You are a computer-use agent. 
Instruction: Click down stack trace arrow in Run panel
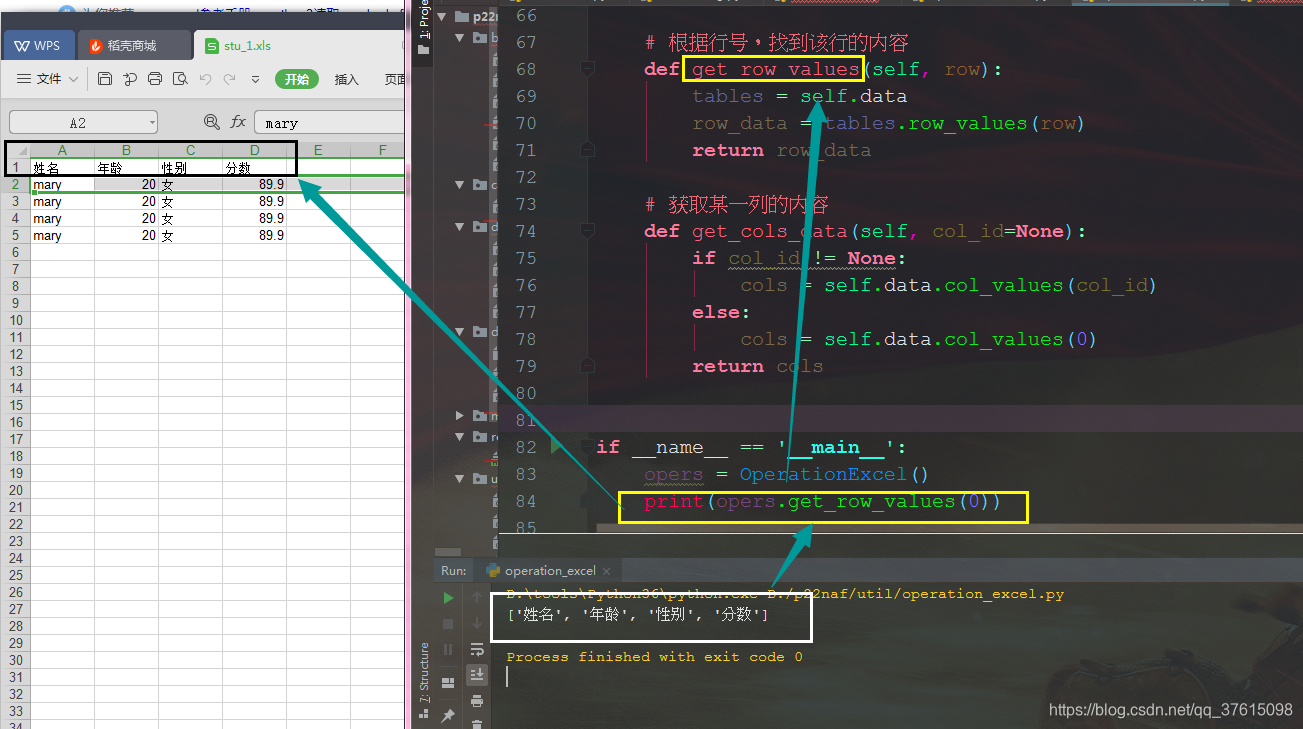[477, 624]
